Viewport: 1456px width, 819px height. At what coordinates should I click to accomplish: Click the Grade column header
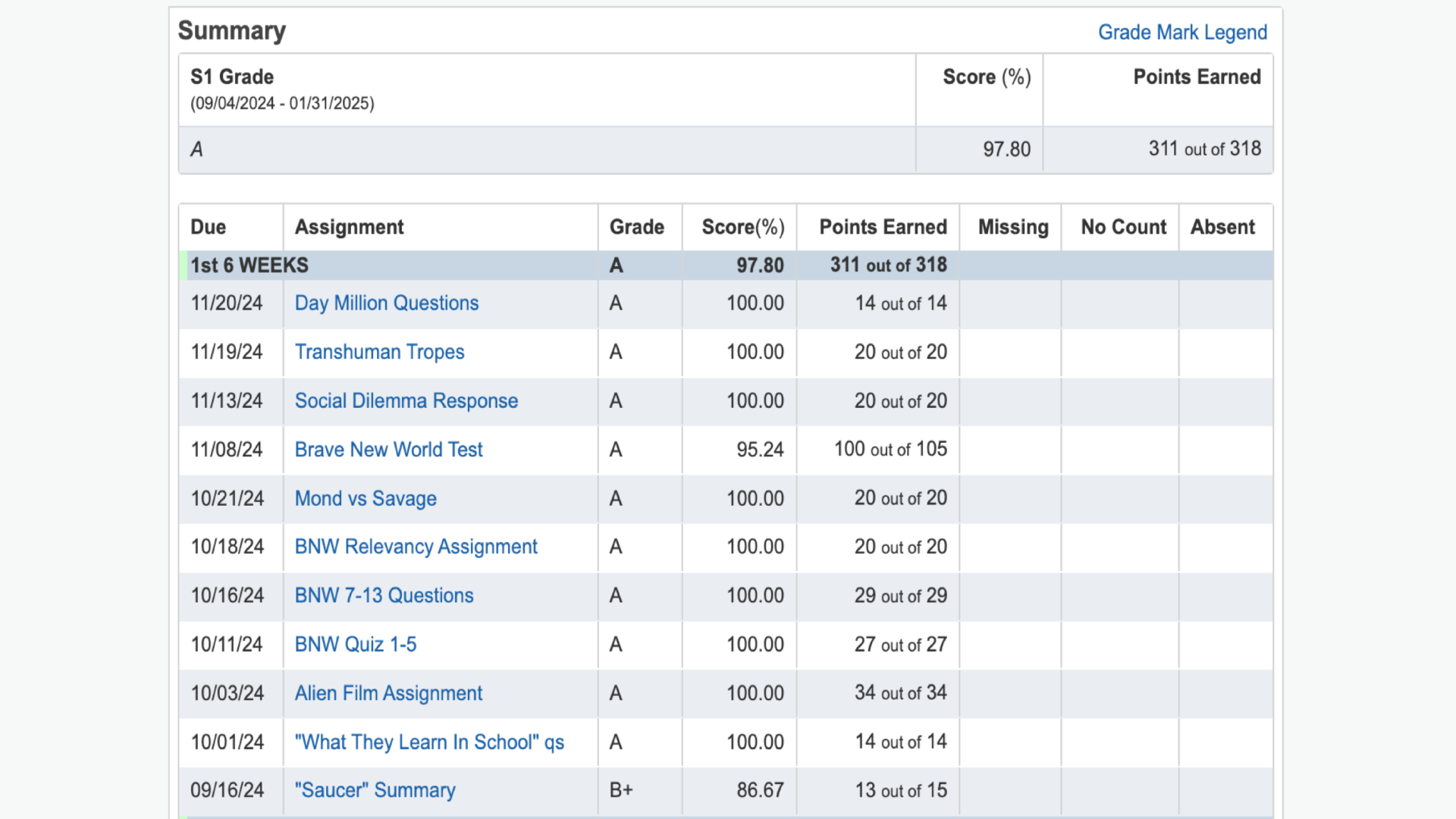tap(636, 227)
